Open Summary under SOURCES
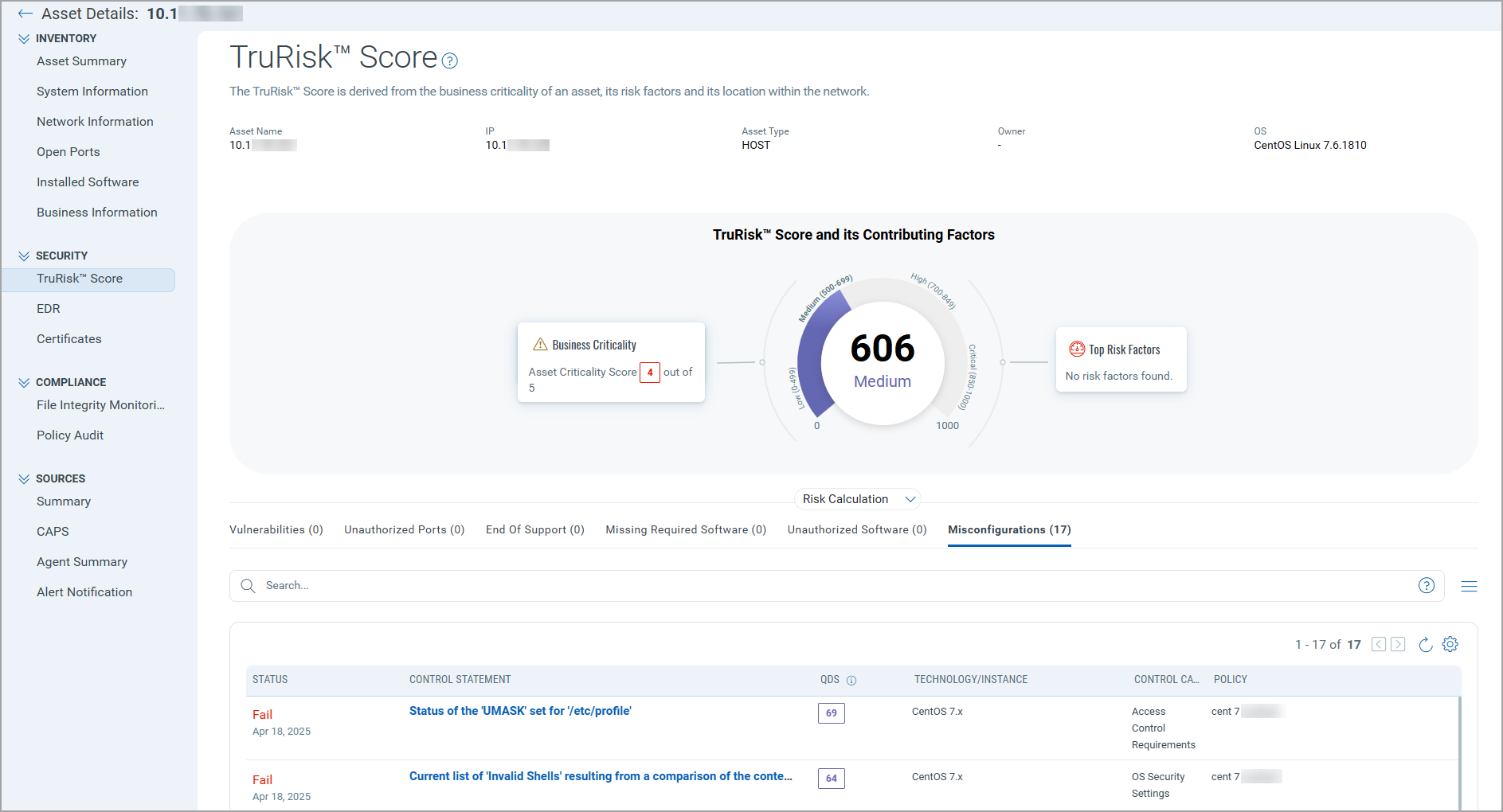This screenshot has height=812, width=1503. (x=64, y=502)
